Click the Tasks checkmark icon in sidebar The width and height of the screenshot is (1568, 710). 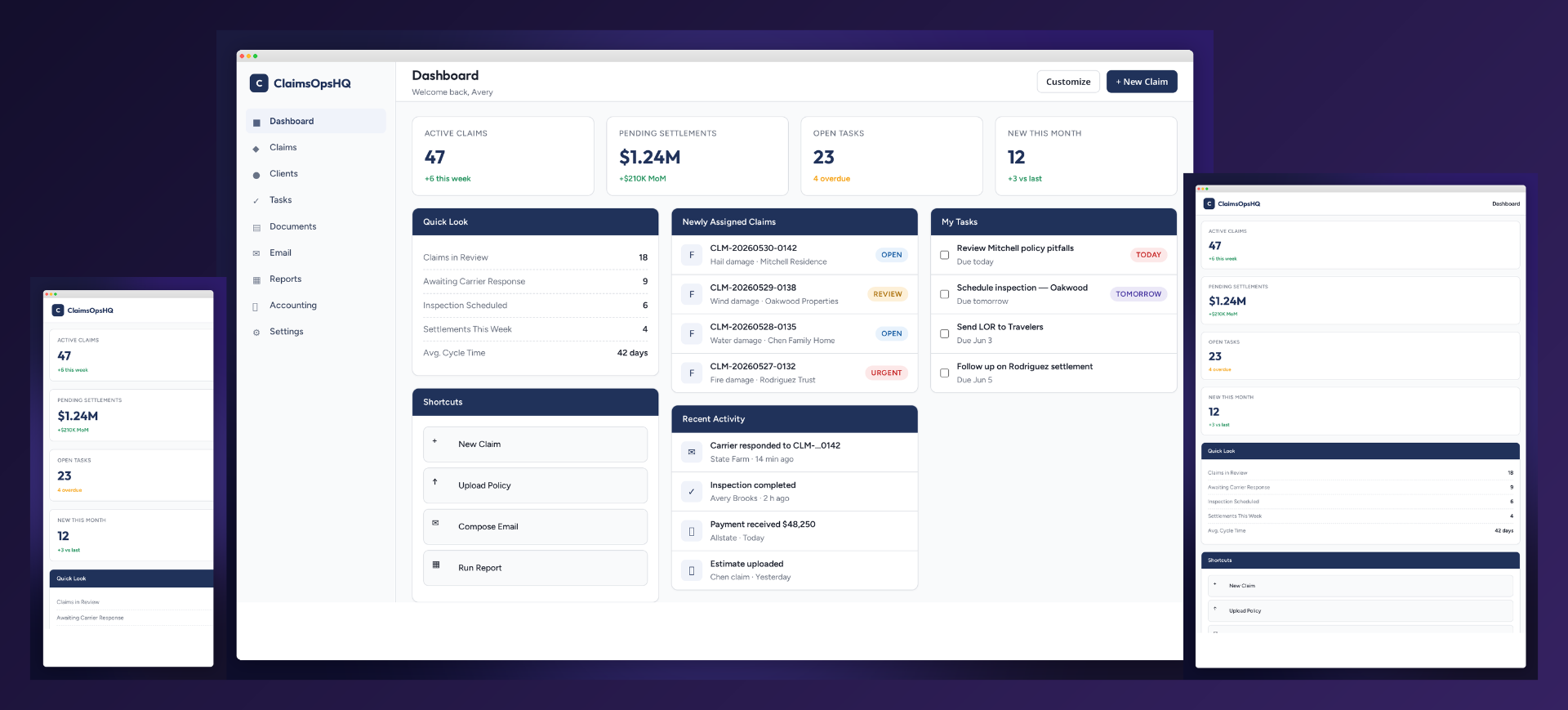pyautogui.click(x=256, y=200)
